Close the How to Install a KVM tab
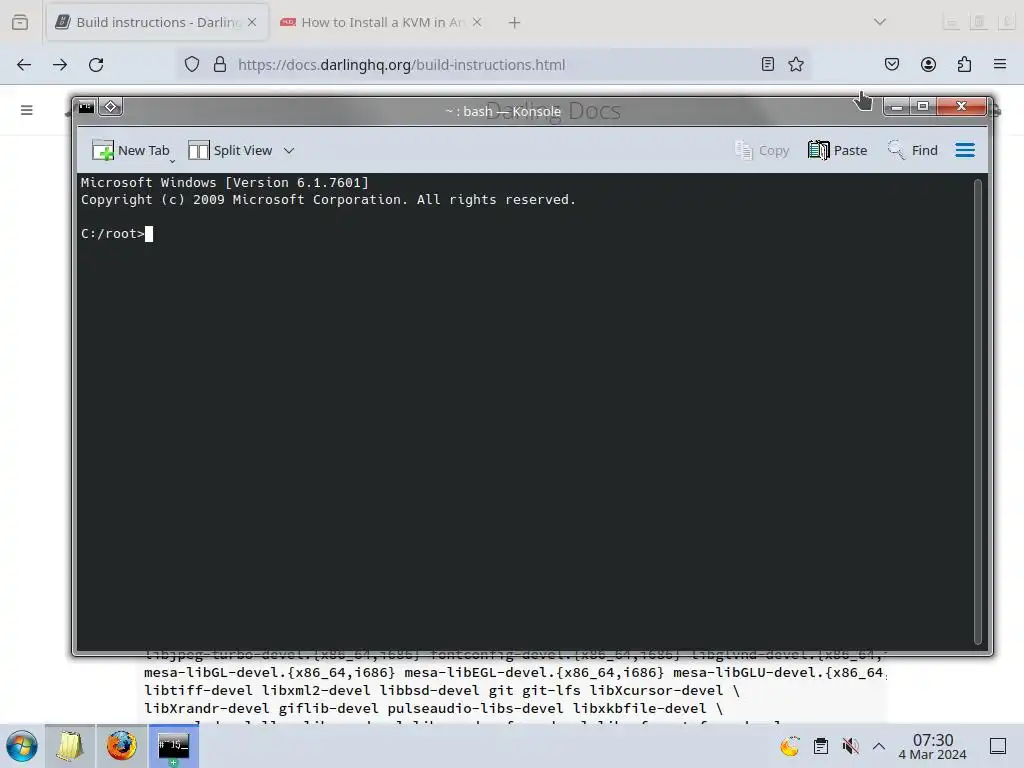This screenshot has width=1024, height=768. (477, 22)
